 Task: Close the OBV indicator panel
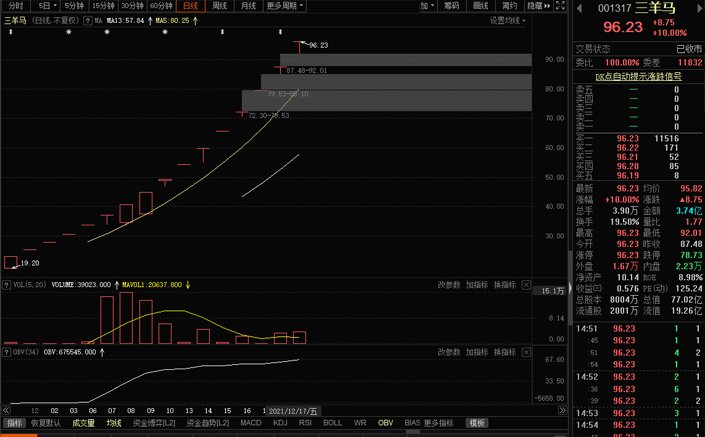pos(527,352)
